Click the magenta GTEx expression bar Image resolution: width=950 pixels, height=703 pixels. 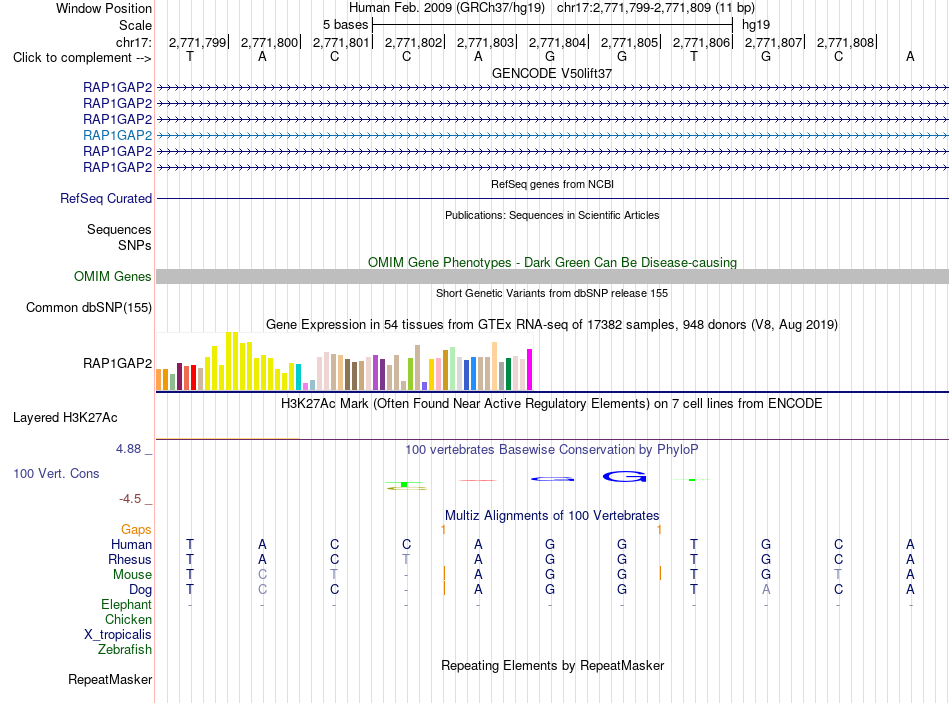(530, 369)
